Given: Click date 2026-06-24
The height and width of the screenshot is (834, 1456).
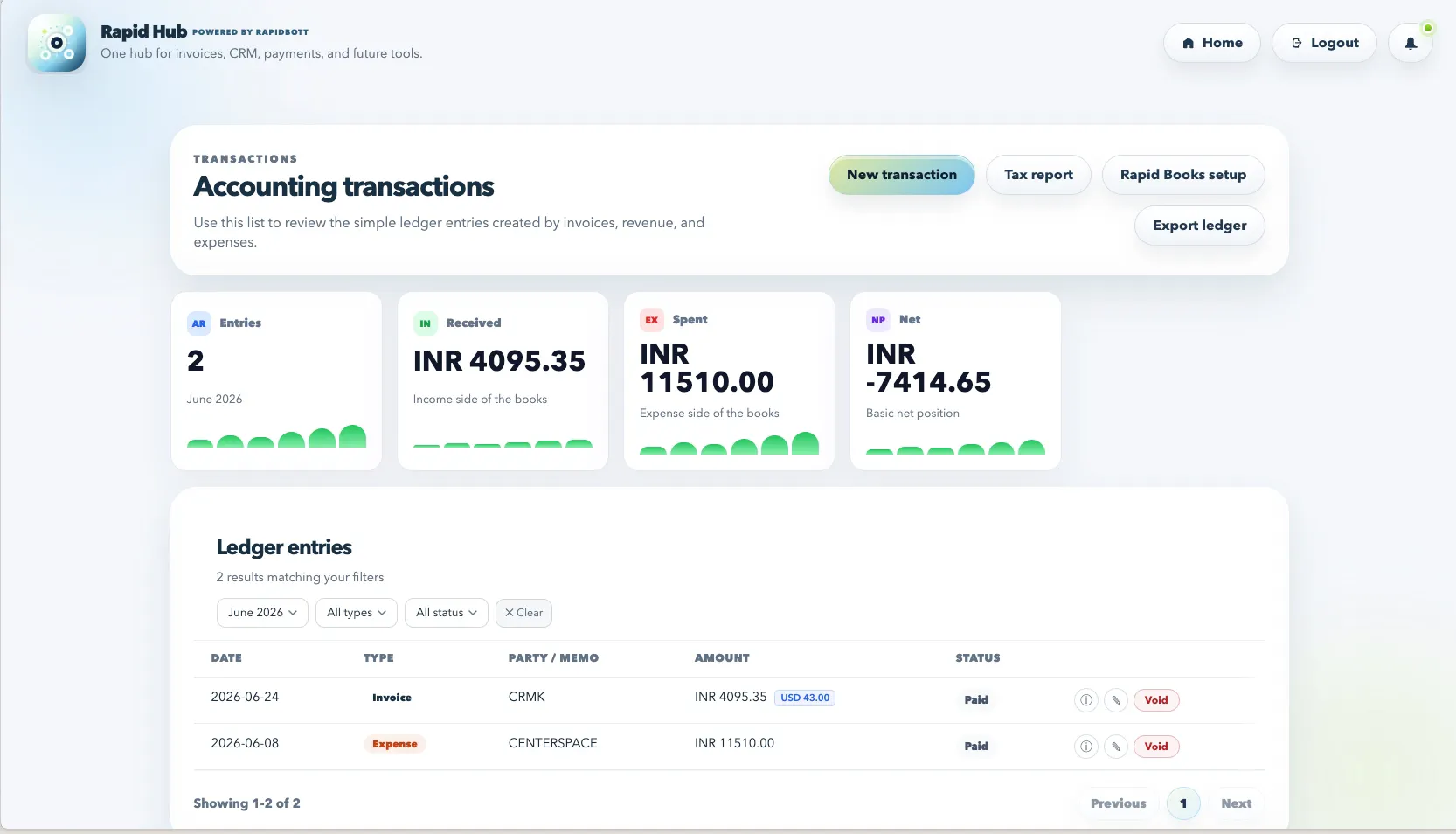Looking at the screenshot, I should coord(245,697).
